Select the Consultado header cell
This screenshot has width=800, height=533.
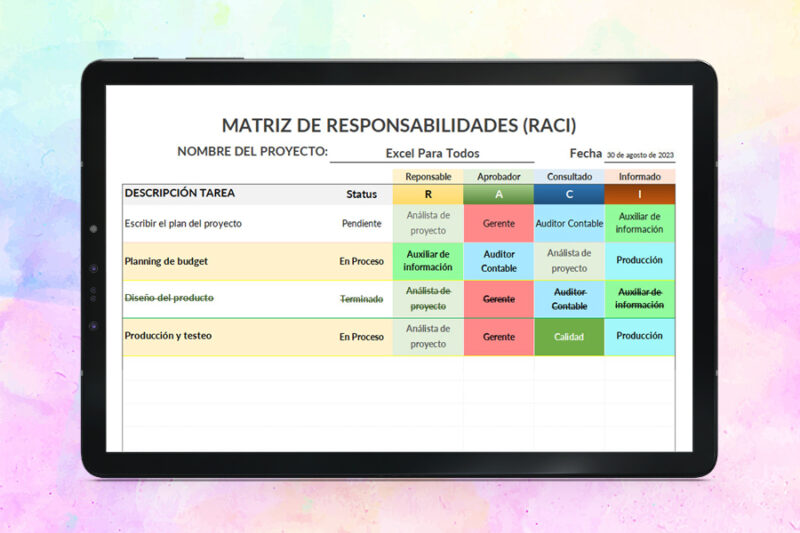(569, 176)
